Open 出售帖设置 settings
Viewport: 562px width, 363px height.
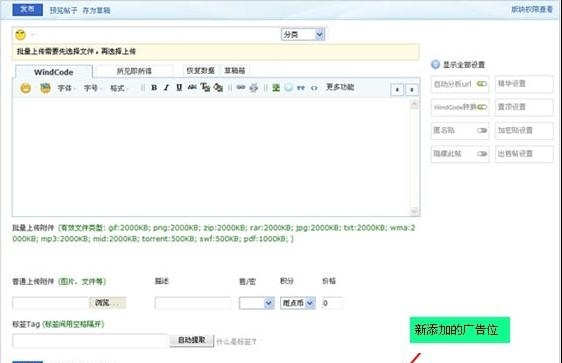click(524, 154)
